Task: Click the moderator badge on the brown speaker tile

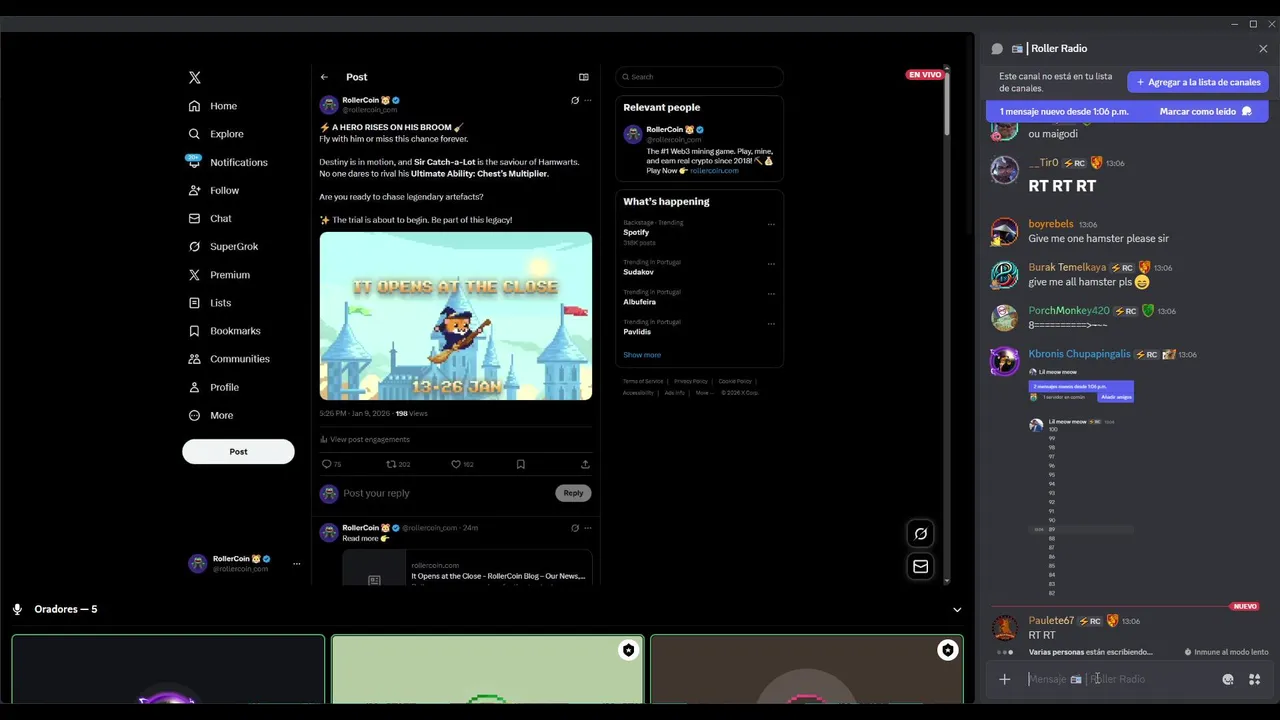Action: 947,650
